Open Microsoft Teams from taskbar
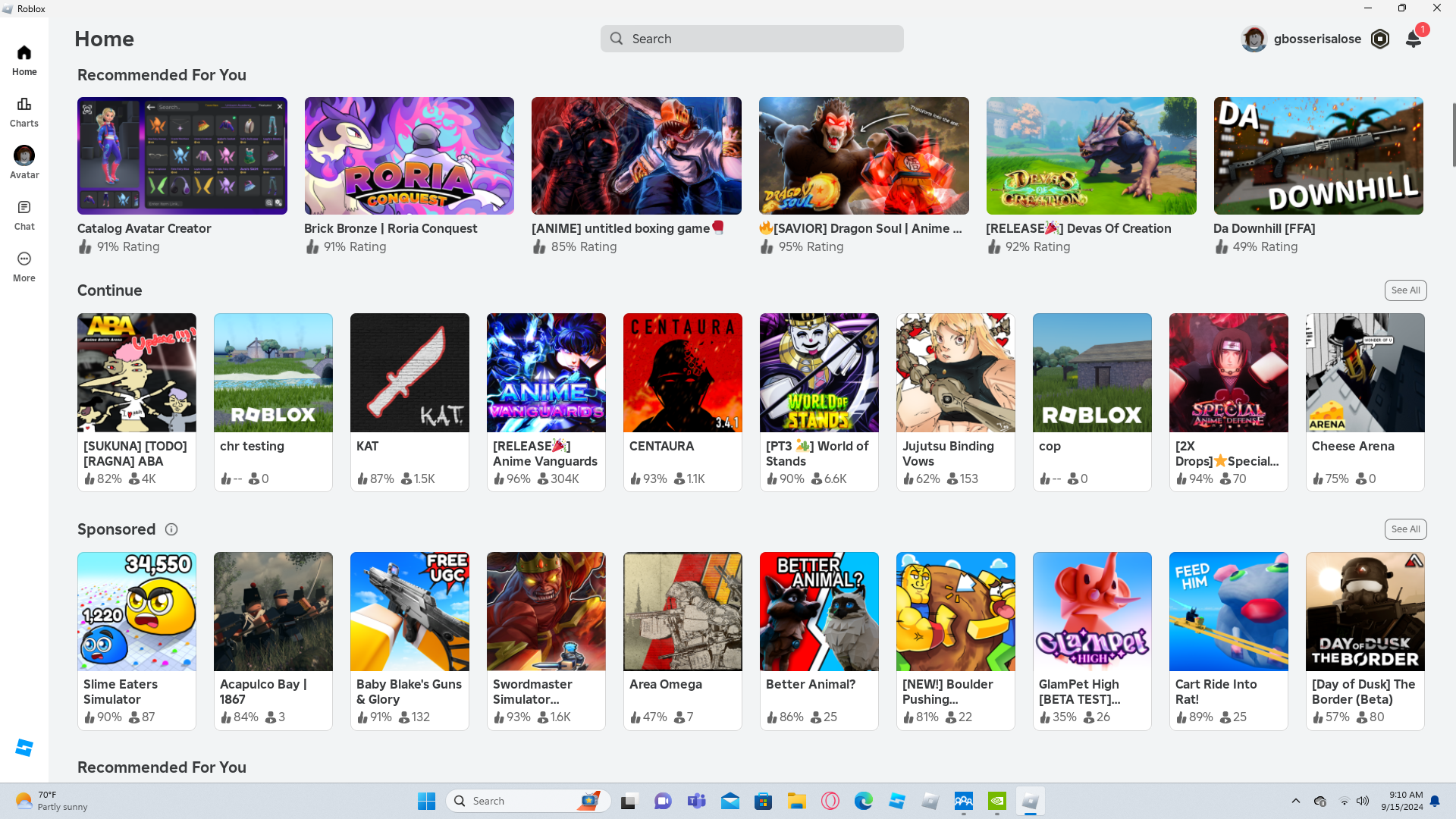 coord(696,801)
